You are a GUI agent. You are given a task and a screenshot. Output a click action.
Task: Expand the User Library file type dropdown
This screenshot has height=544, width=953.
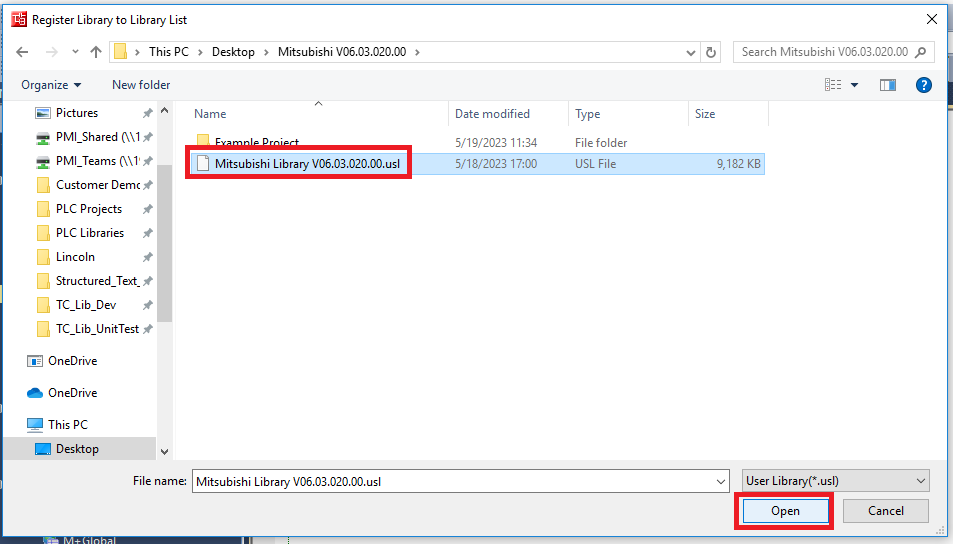click(836, 481)
